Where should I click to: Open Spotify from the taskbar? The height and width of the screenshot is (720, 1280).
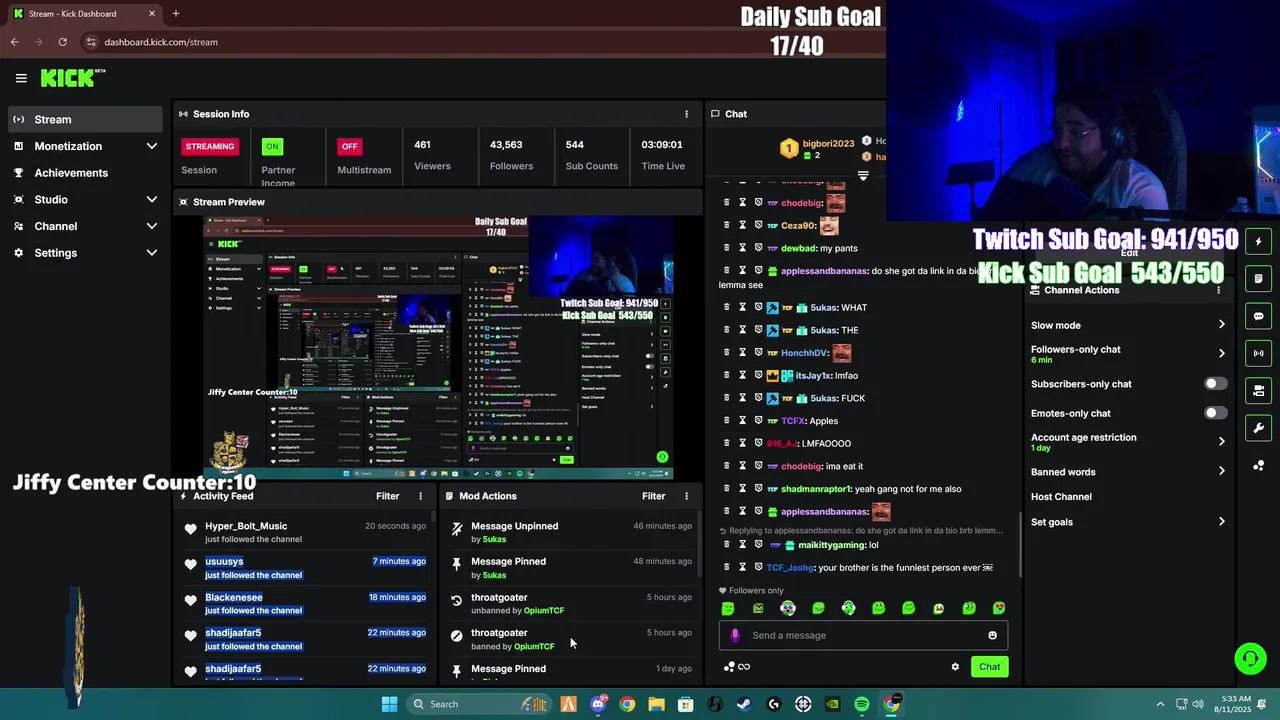point(862,704)
